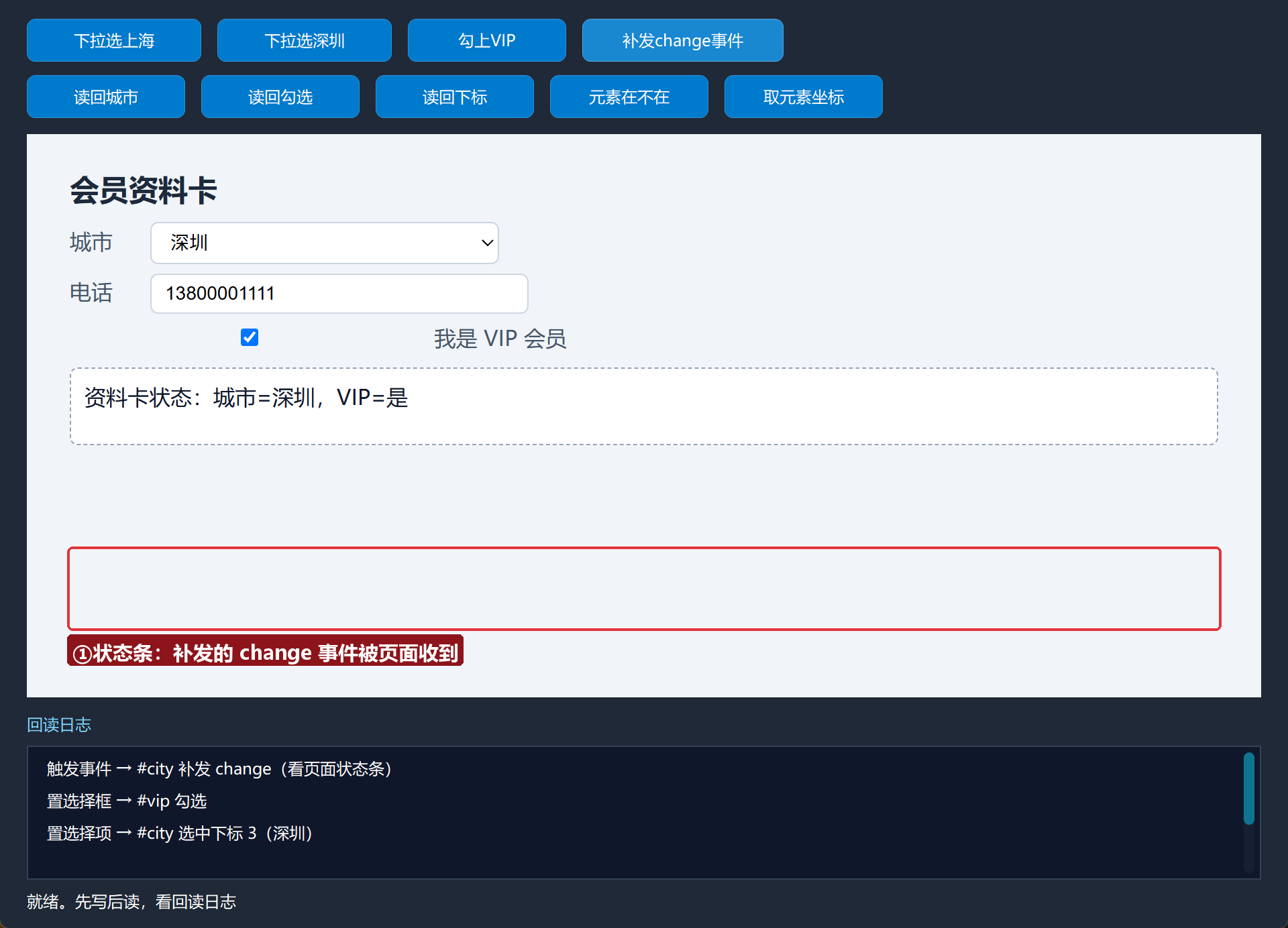Click the log line 置选择项 → #city 选中下标 3
The image size is (1288, 928).
180,833
